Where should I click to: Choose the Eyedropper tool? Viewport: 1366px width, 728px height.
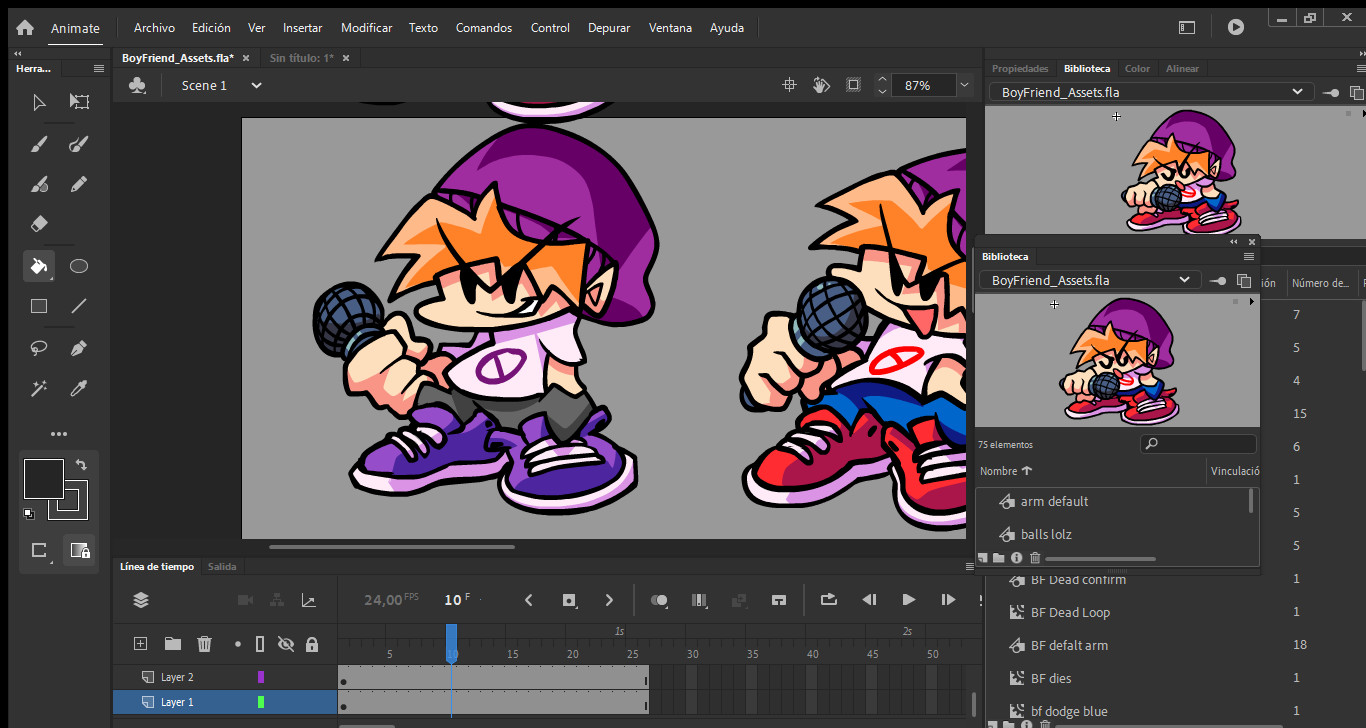tap(79, 388)
